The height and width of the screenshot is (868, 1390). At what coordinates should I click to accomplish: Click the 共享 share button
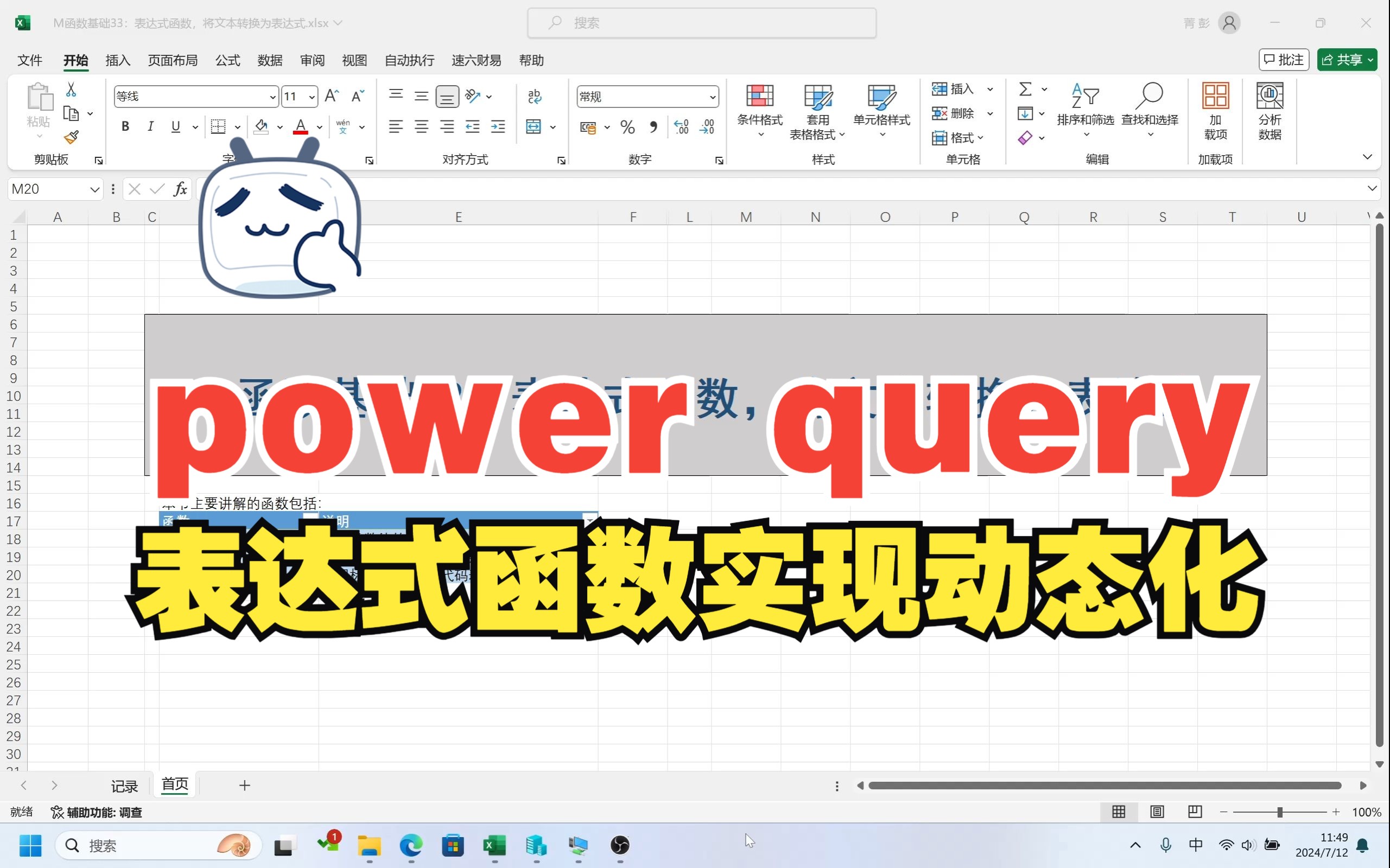coord(1347,59)
